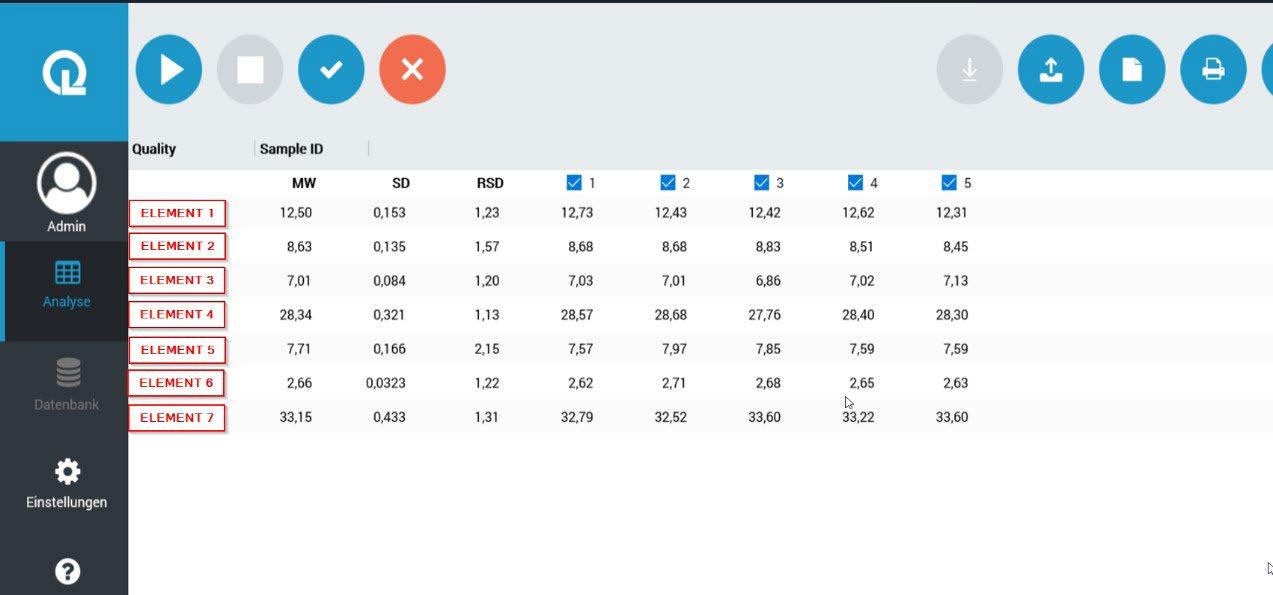This screenshot has height=595, width=1273.
Task: Toggle measurement column 3 checkbox
Action: click(x=762, y=183)
